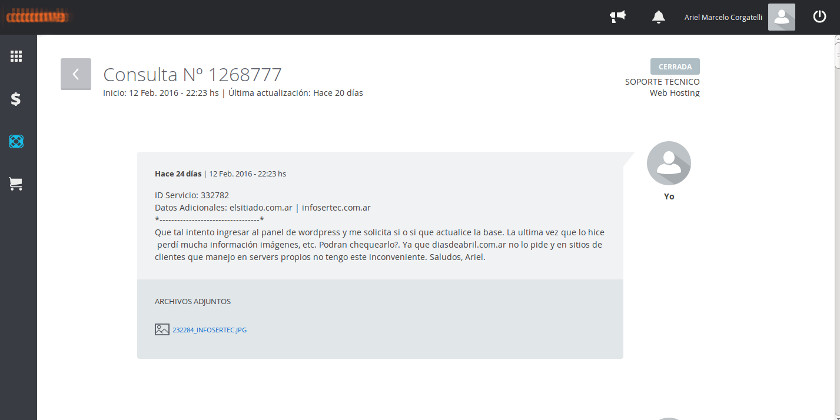Image resolution: width=840 pixels, height=420 pixels.
Task: Click the attached image file icon
Action: click(161, 329)
